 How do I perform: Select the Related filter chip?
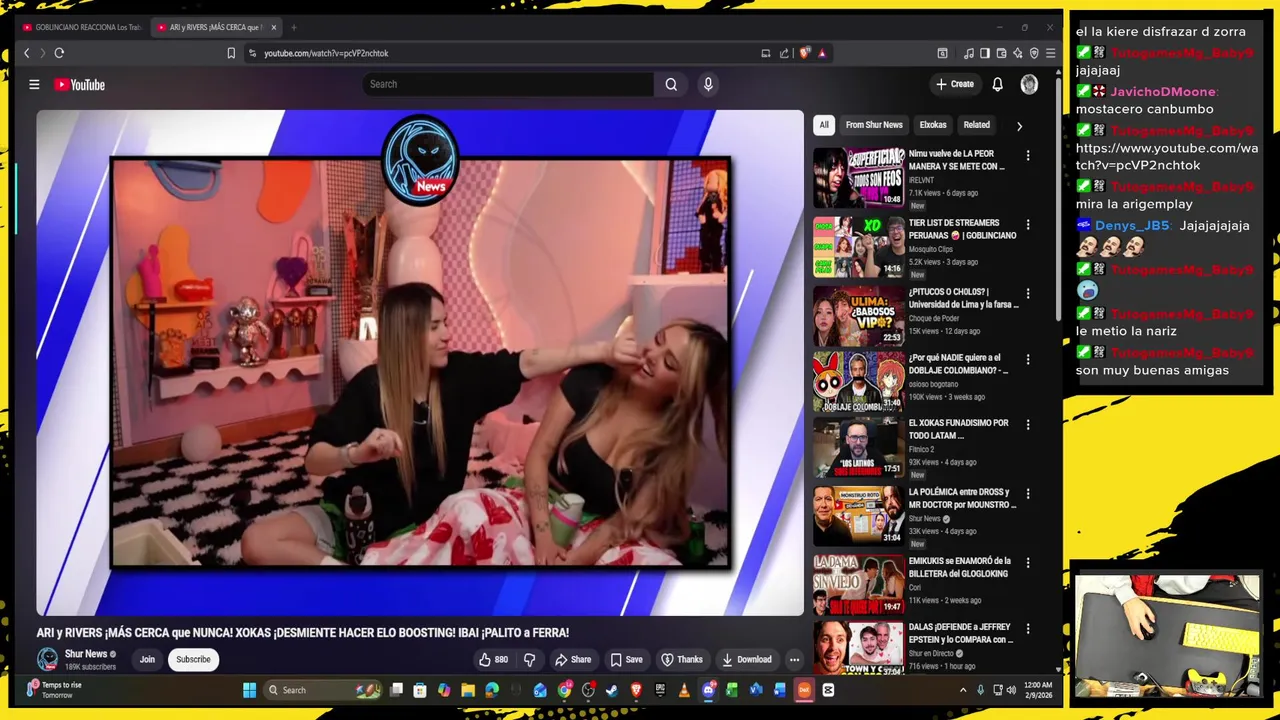[x=976, y=125]
